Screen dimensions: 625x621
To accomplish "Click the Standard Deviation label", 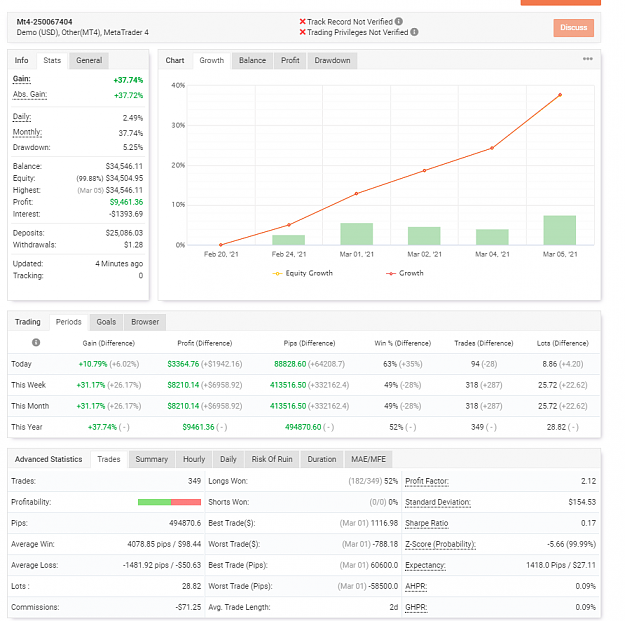I will [438, 502].
